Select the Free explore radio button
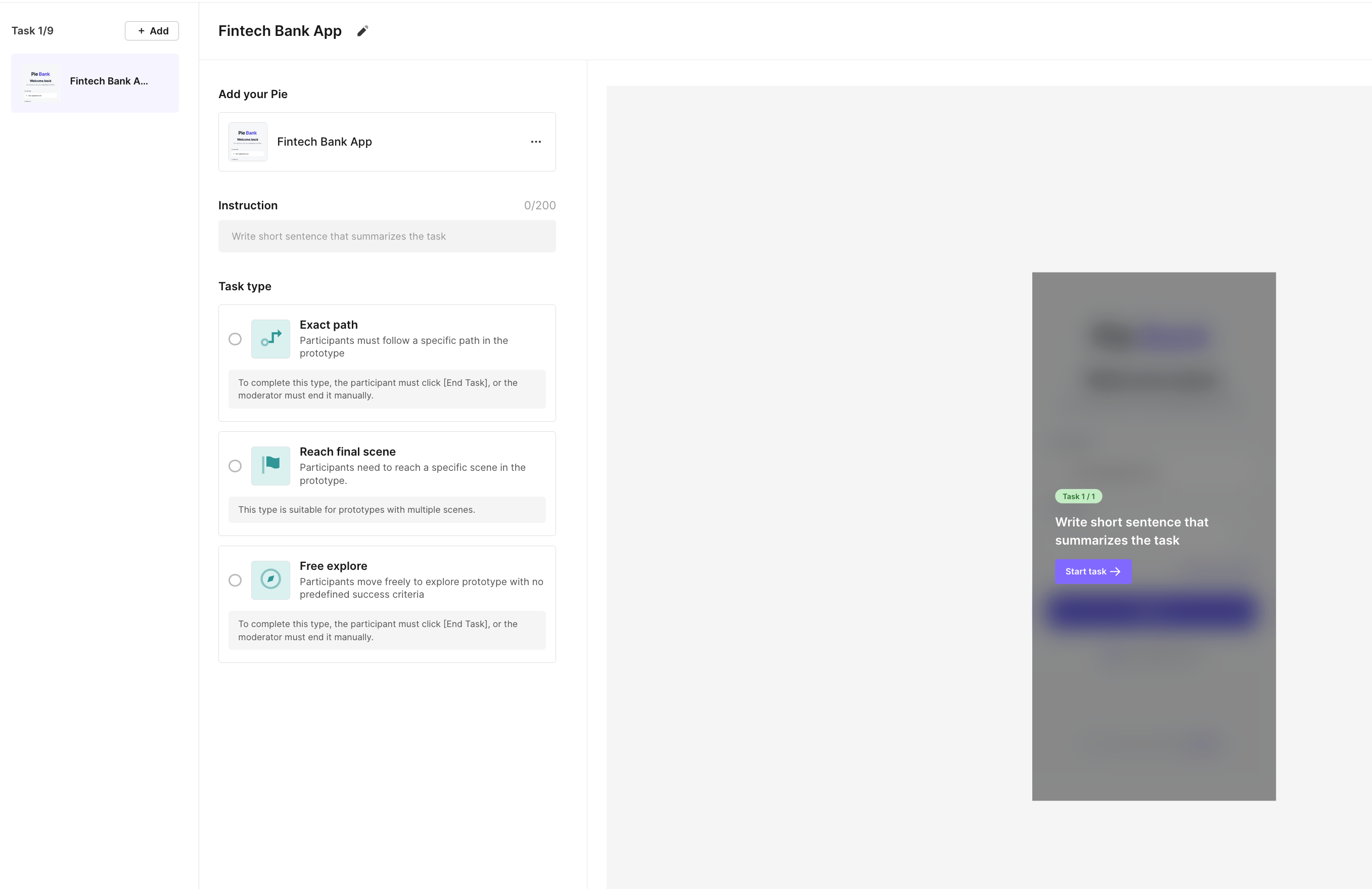1372x889 pixels. point(235,580)
